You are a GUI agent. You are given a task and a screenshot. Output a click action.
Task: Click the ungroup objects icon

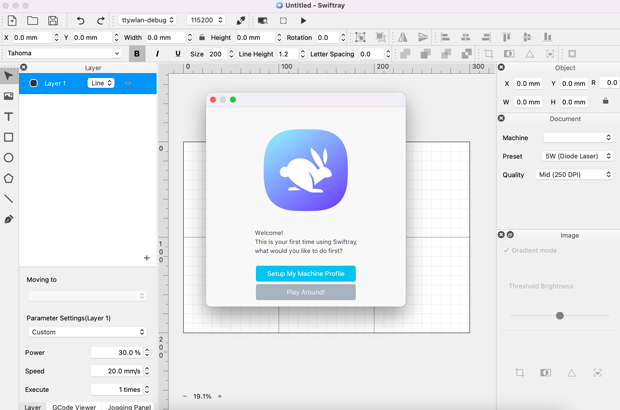[x=380, y=37]
